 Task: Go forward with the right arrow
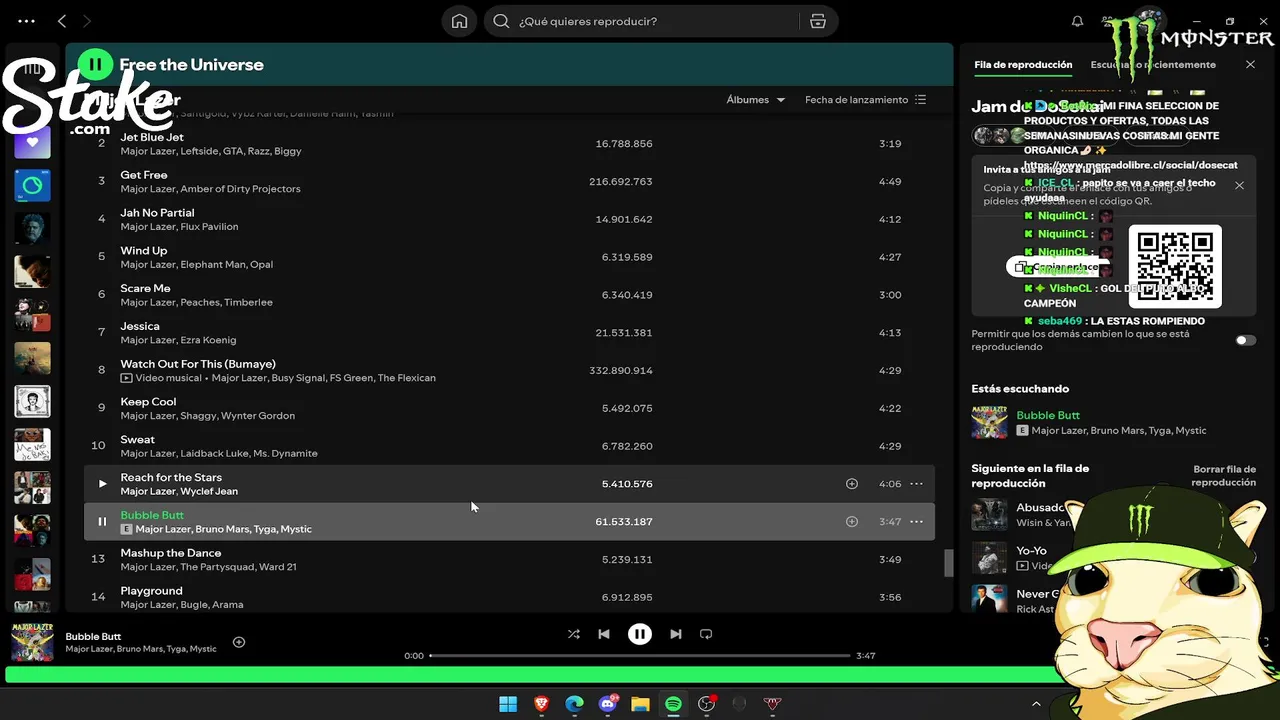[87, 21]
